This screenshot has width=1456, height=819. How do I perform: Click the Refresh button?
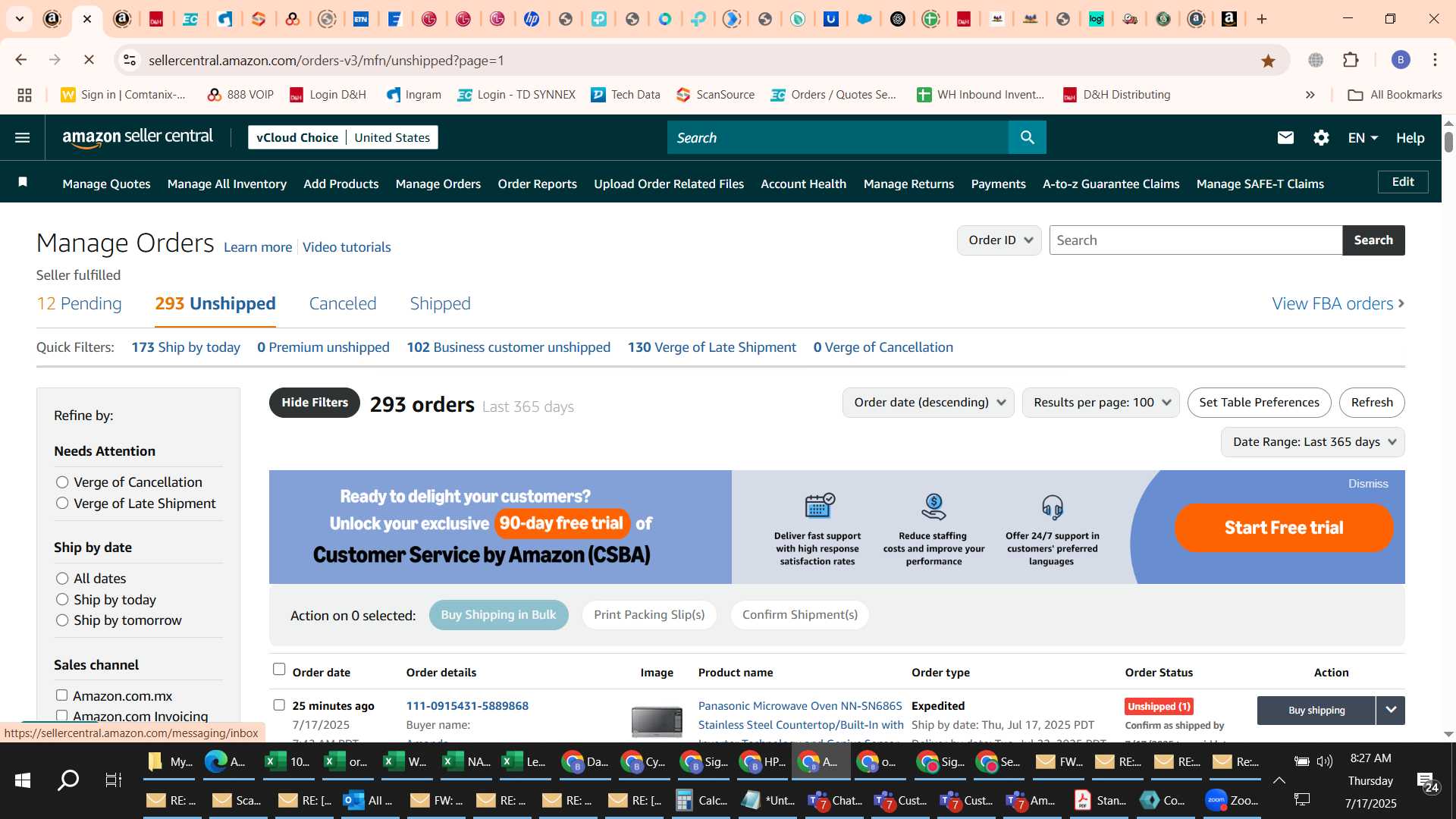[1372, 403]
